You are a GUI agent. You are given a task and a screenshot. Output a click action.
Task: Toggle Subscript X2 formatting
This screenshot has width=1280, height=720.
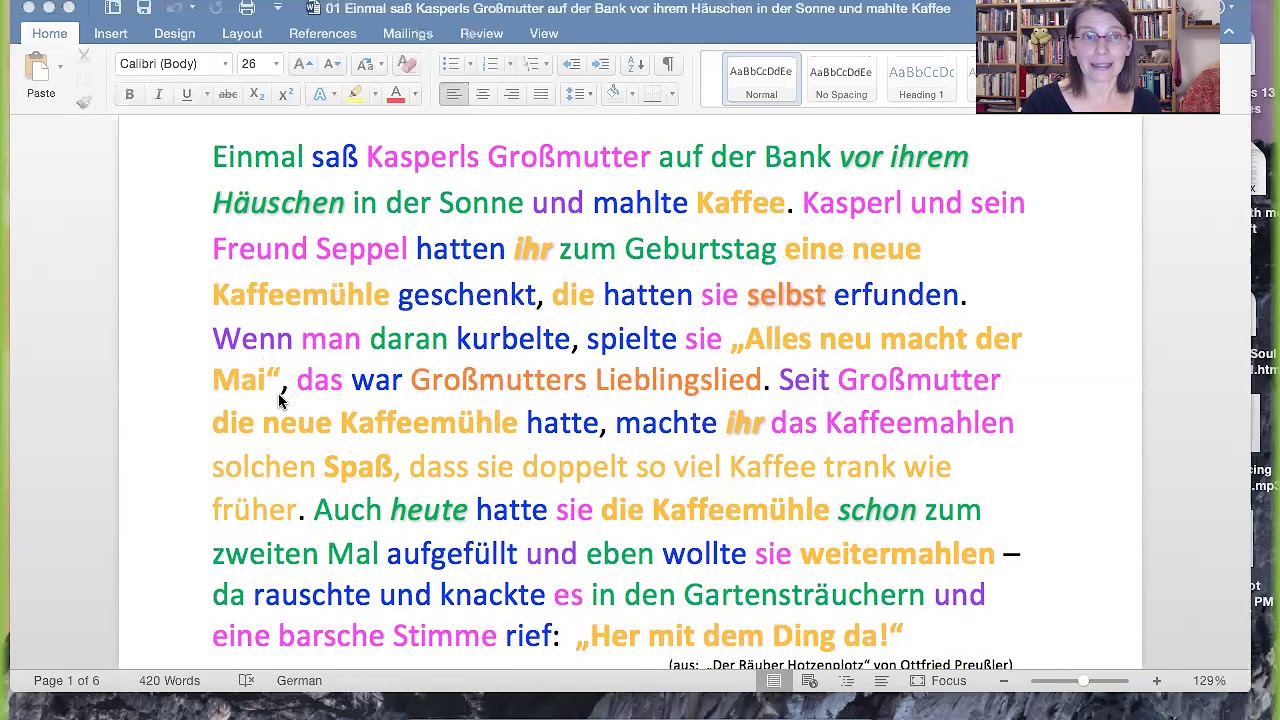[x=257, y=94]
